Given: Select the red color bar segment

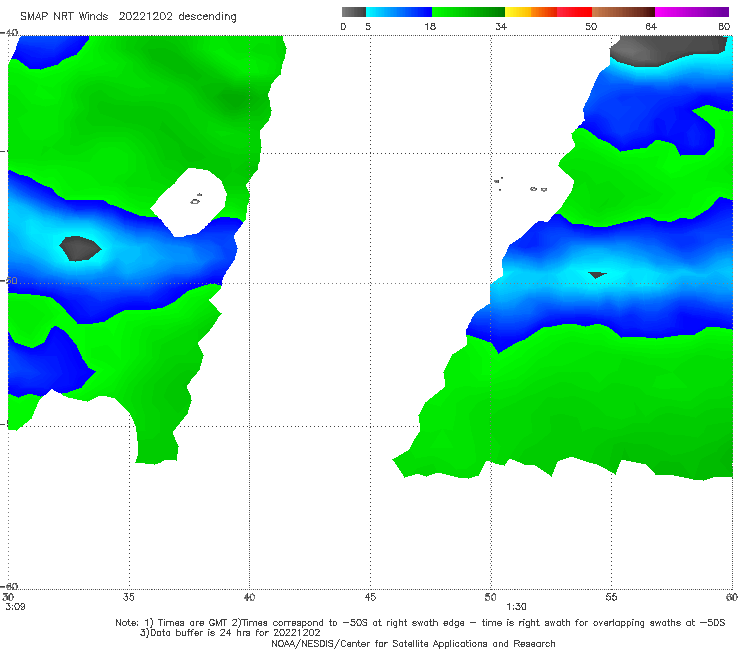Looking at the screenshot, I should click(x=574, y=12).
